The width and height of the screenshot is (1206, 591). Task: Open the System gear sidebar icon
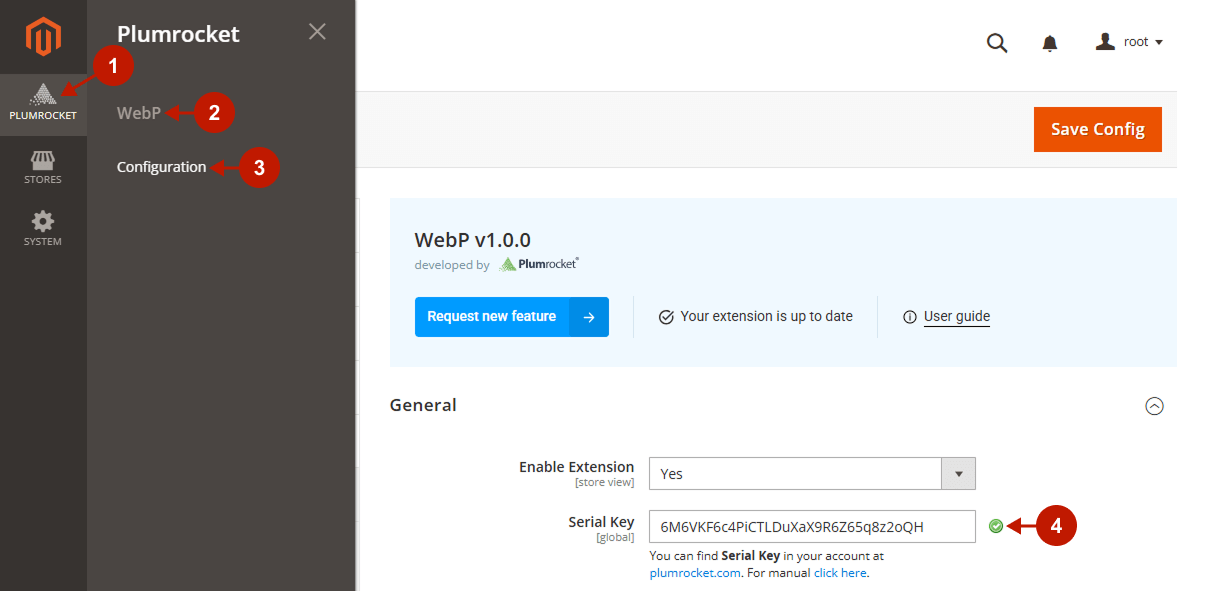point(43,228)
